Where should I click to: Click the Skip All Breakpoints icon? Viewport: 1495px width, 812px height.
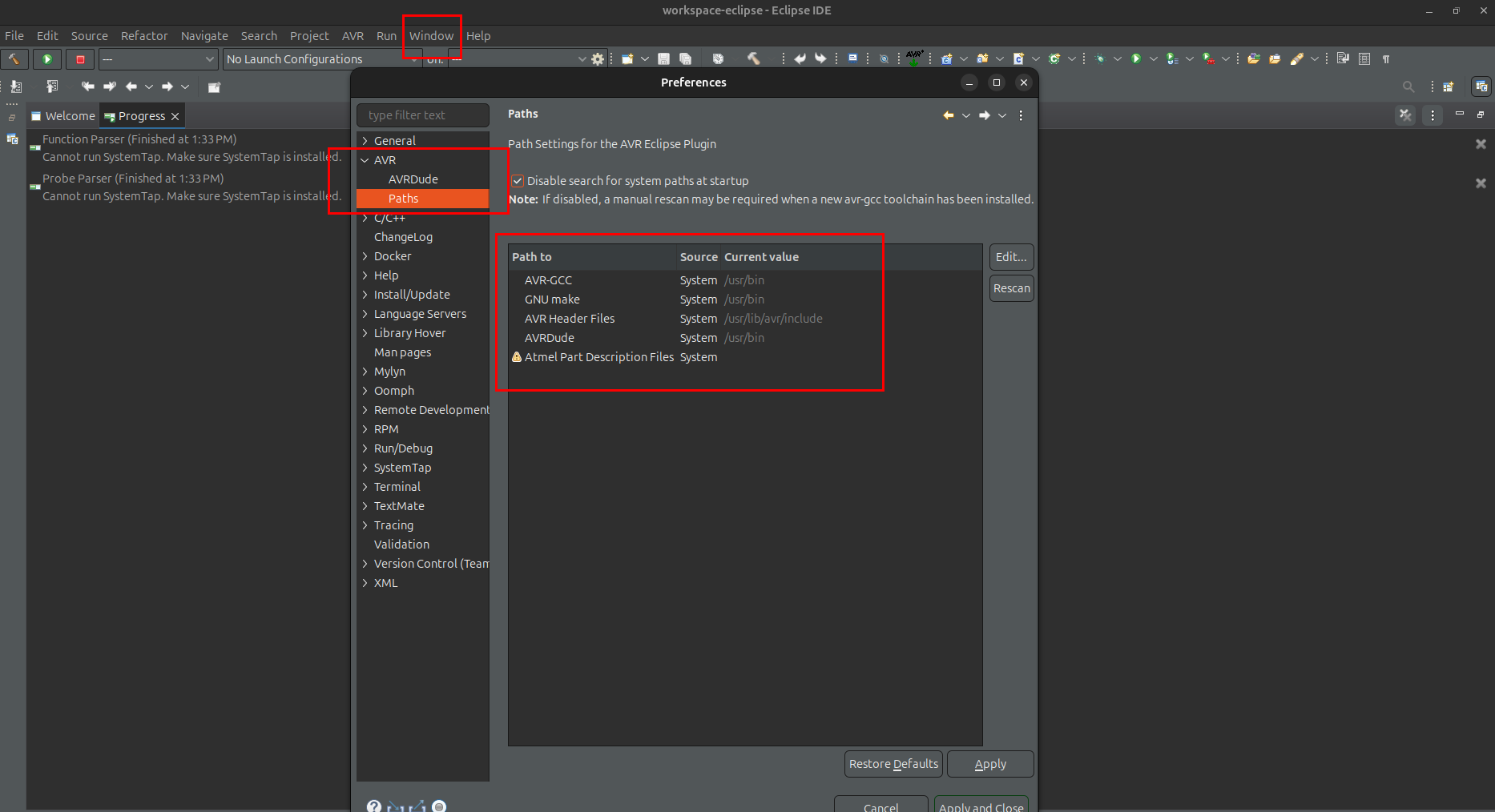click(884, 58)
